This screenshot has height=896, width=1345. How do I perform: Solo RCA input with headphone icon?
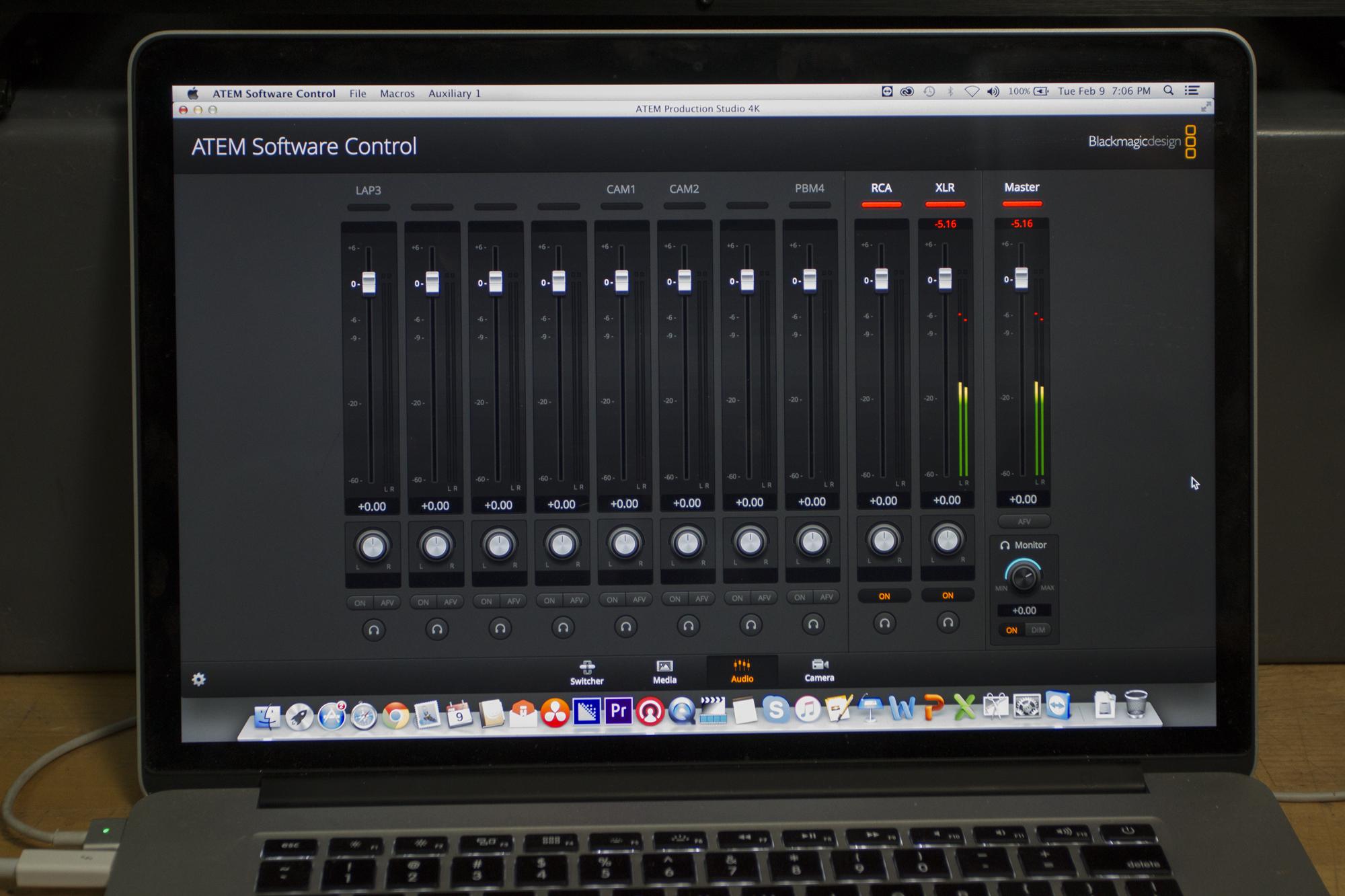(x=884, y=623)
